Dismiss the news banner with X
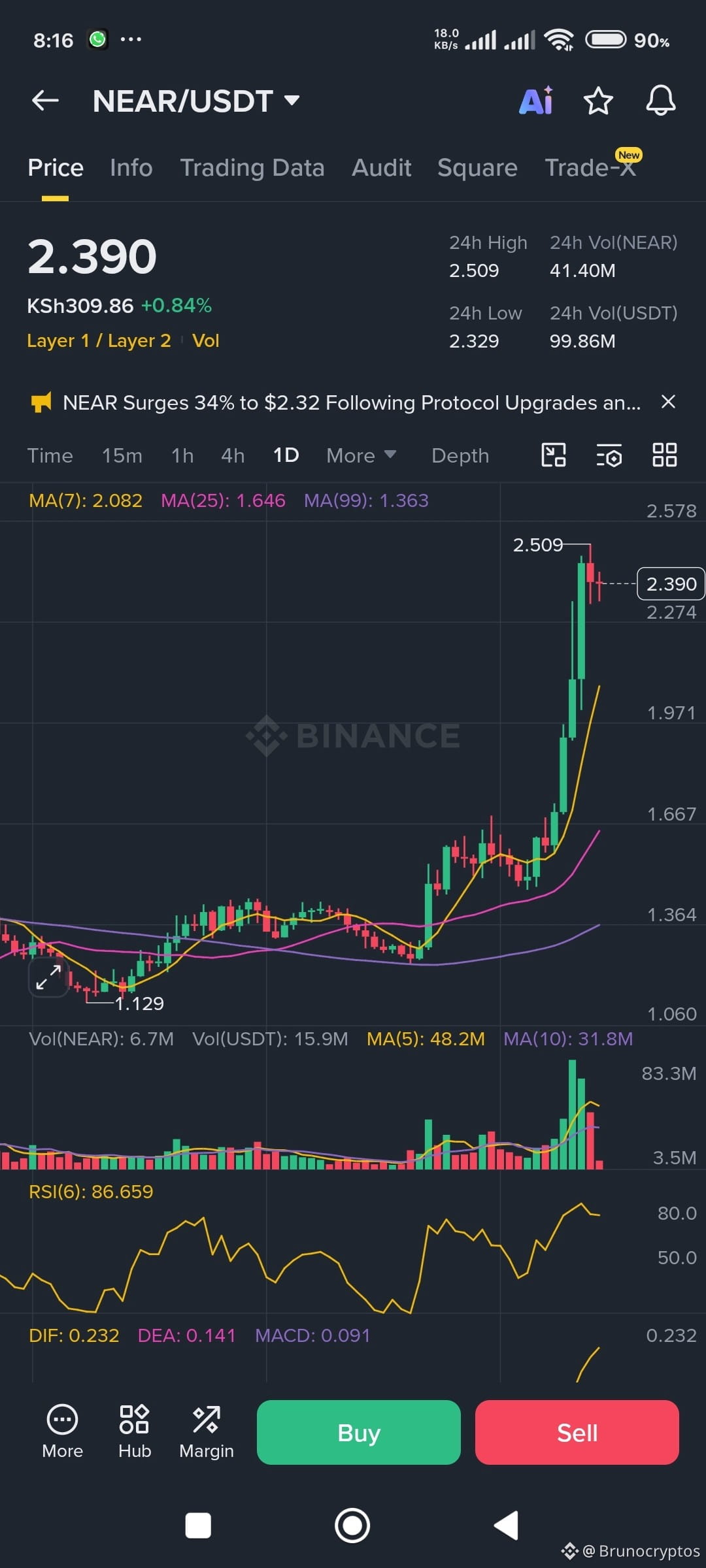This screenshot has width=706, height=1568. 668,402
